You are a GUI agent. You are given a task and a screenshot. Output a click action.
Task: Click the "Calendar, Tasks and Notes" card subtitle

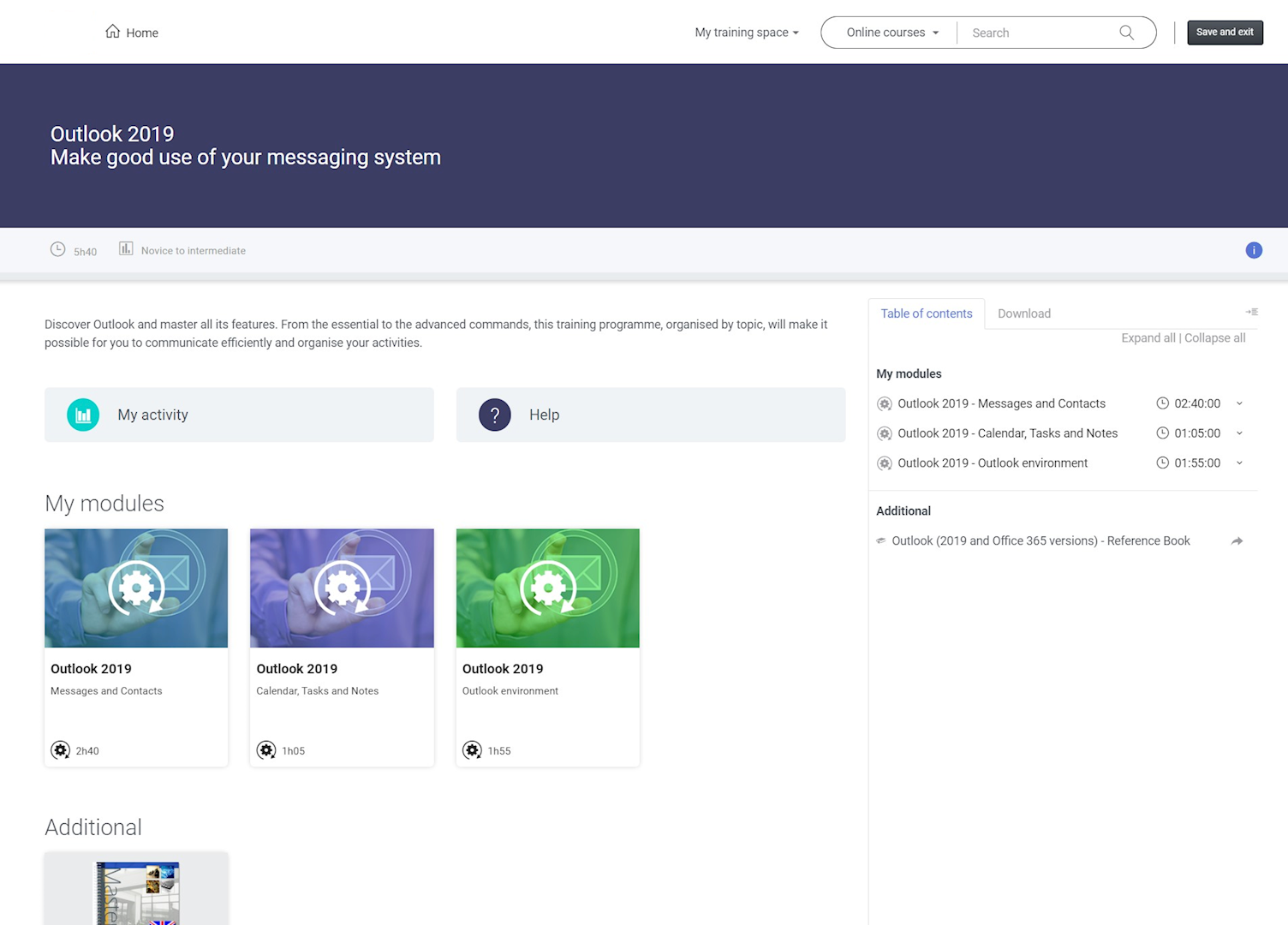pos(317,691)
